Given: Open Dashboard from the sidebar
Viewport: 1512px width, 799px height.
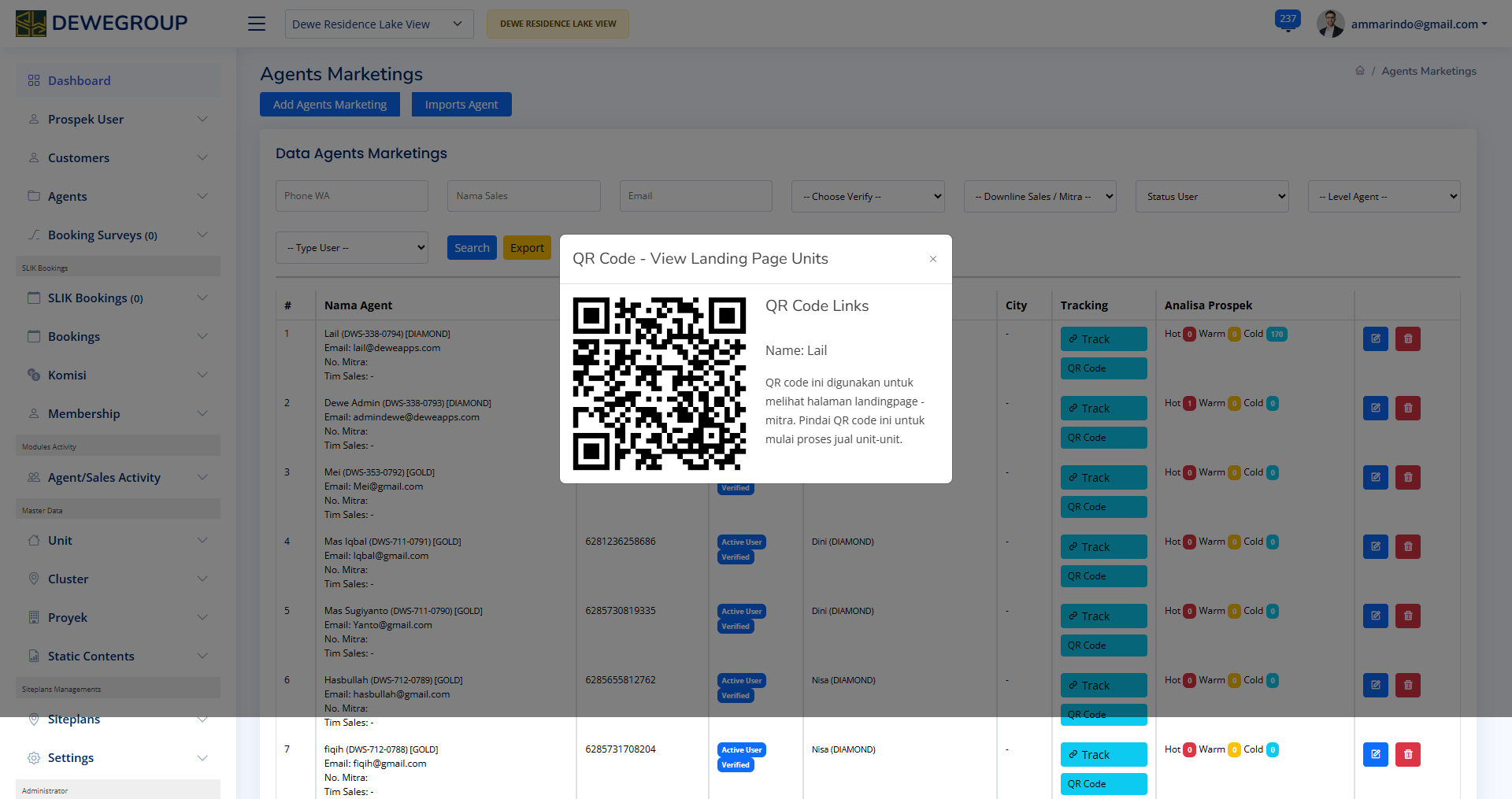Looking at the screenshot, I should coord(79,80).
